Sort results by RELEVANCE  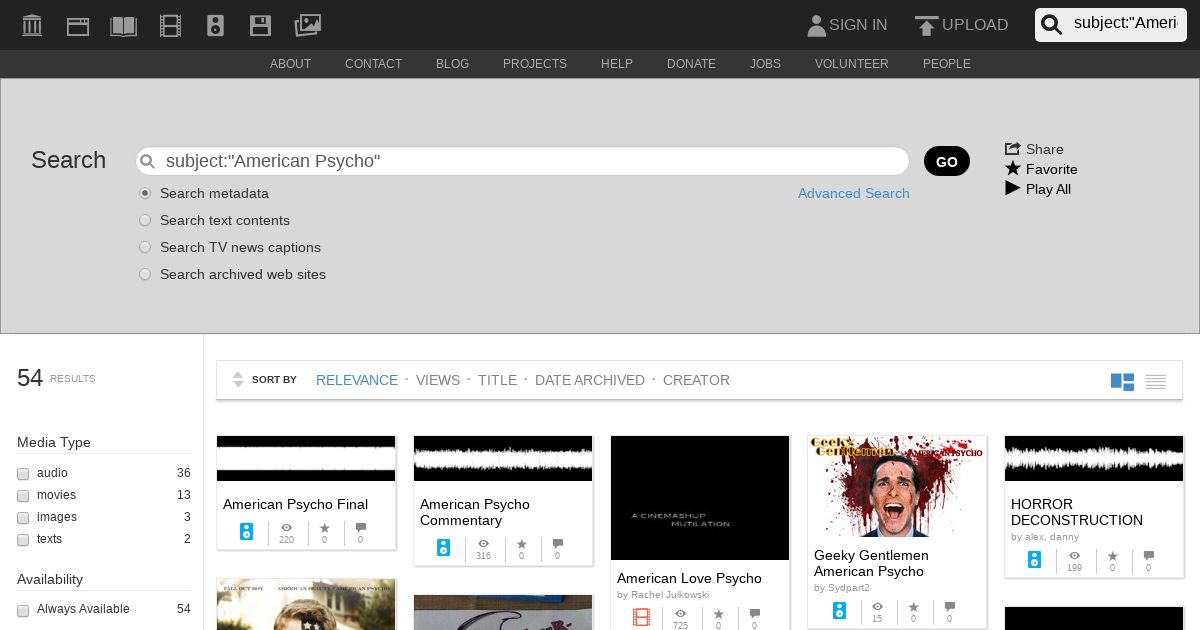pyautogui.click(x=357, y=380)
